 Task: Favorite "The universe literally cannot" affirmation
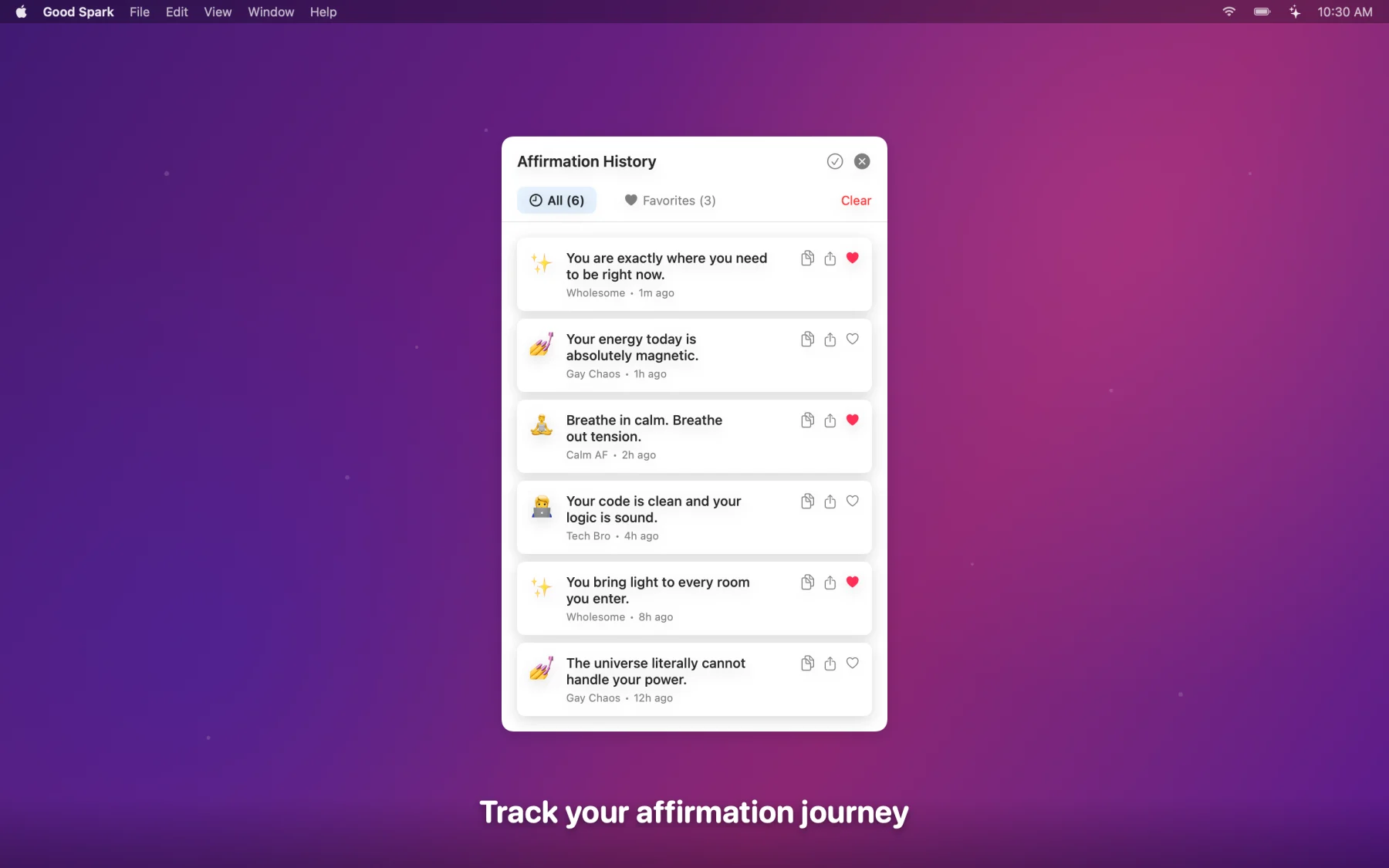point(853,664)
